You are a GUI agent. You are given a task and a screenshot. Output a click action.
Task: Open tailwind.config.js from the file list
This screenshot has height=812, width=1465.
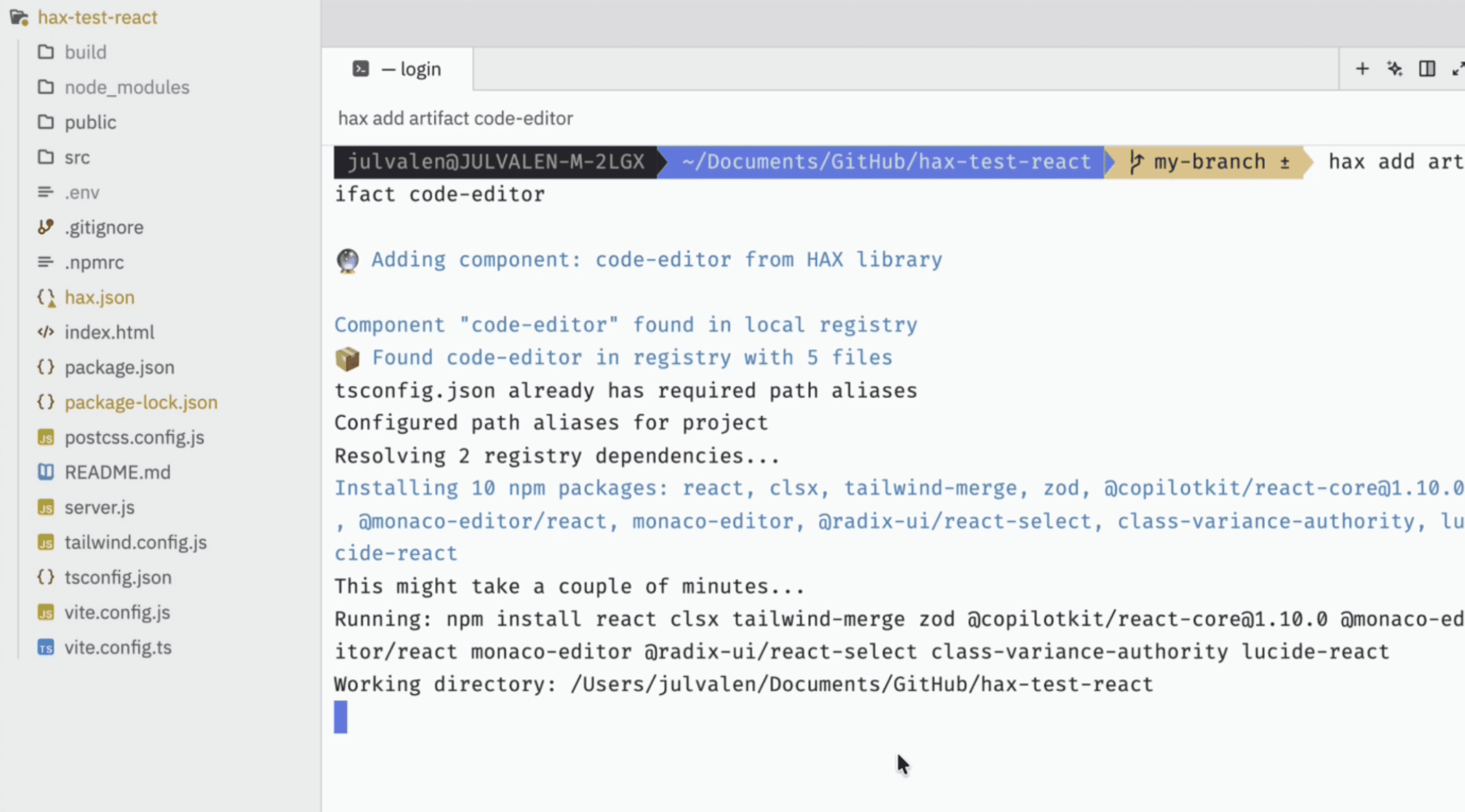click(136, 542)
